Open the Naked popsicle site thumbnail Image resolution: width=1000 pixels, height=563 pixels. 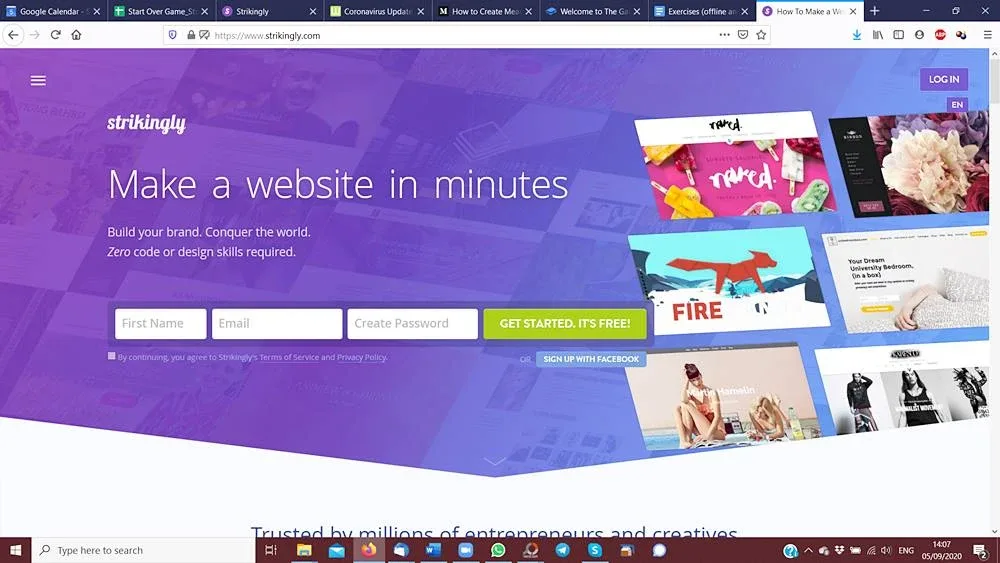(733, 165)
